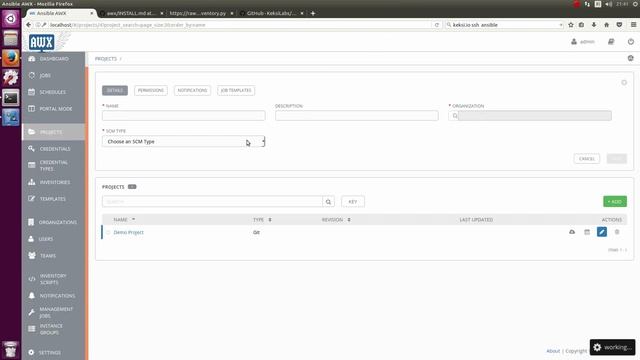Sort projects by Type column
This screenshot has height=360, width=640.
click(262, 220)
